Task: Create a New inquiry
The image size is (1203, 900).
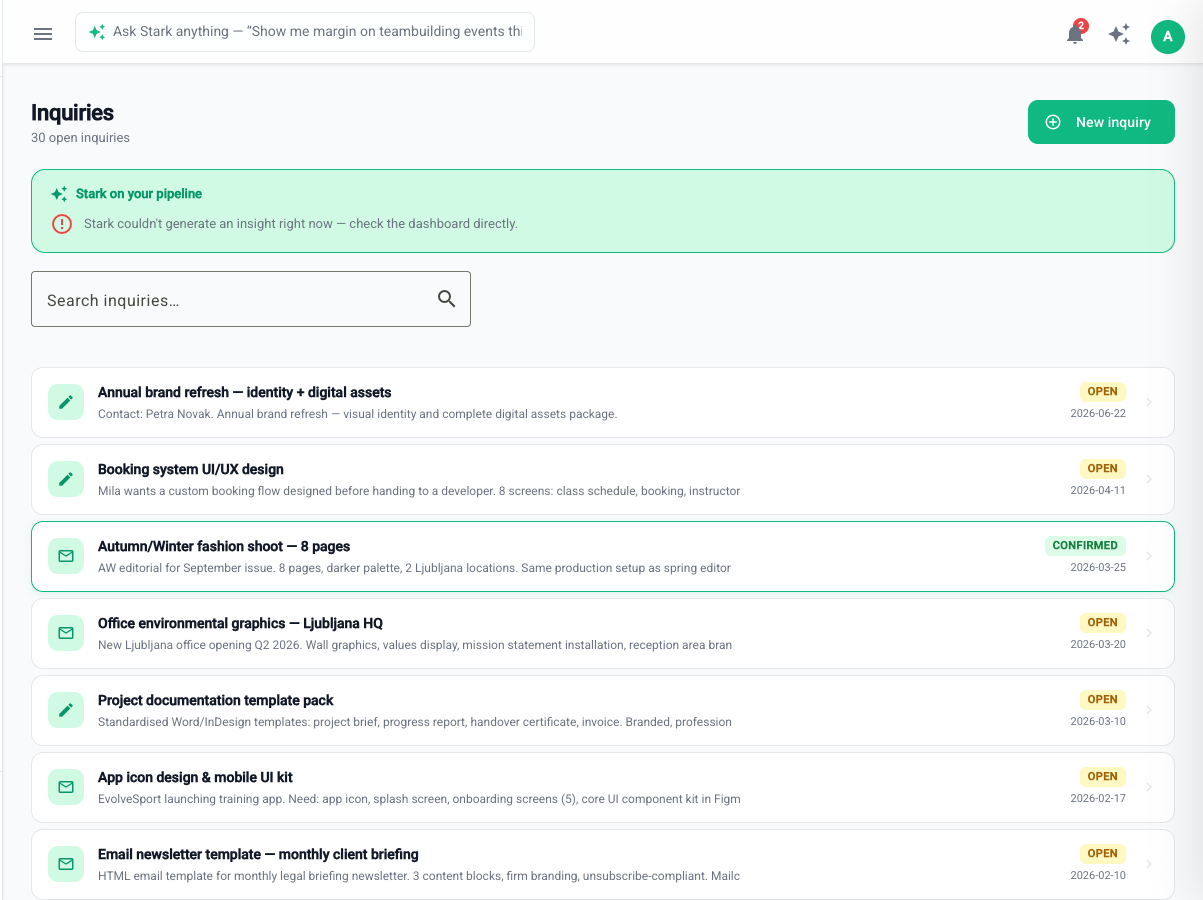Action: (1101, 122)
